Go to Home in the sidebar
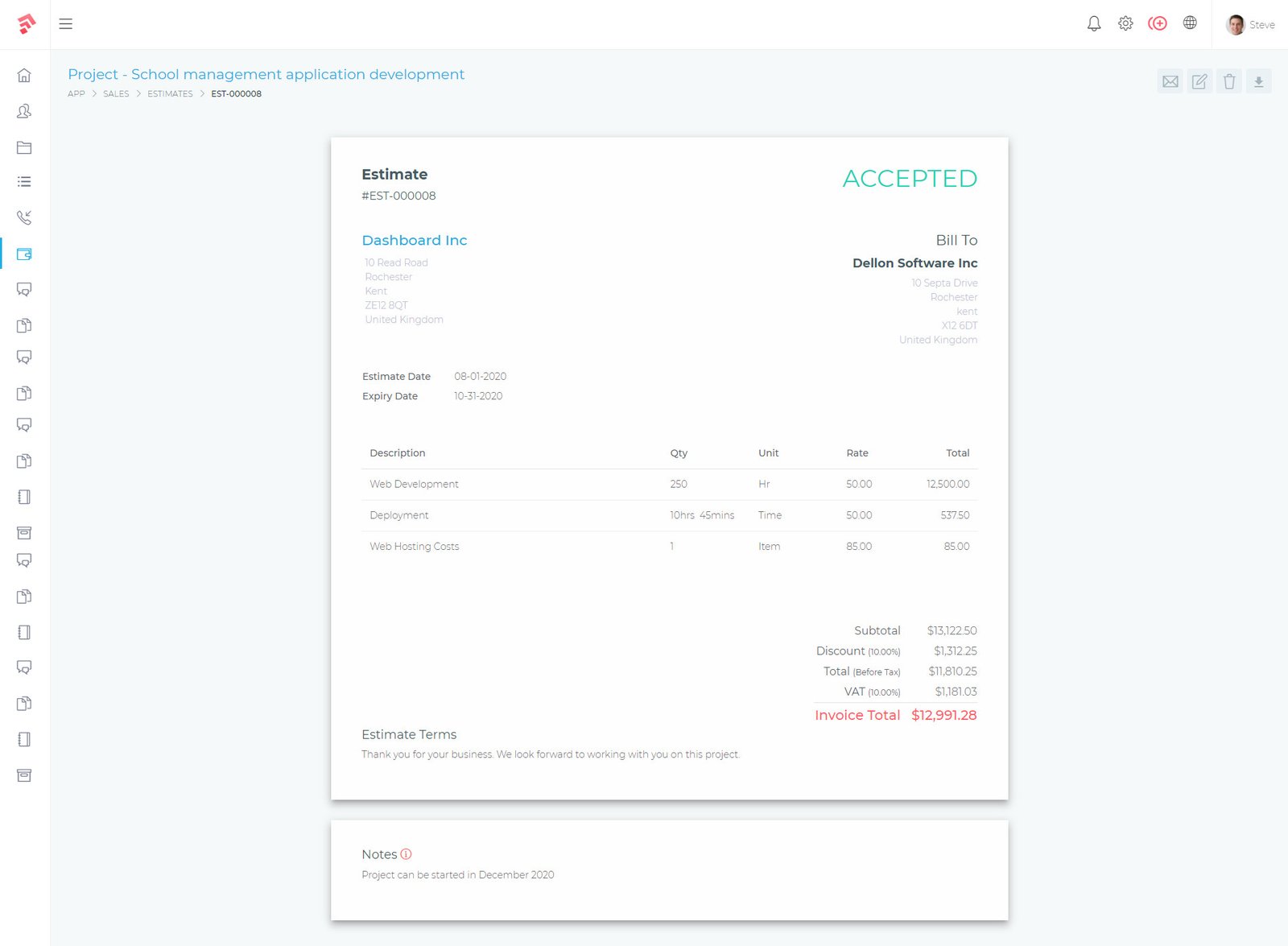1288x946 pixels. [24, 76]
